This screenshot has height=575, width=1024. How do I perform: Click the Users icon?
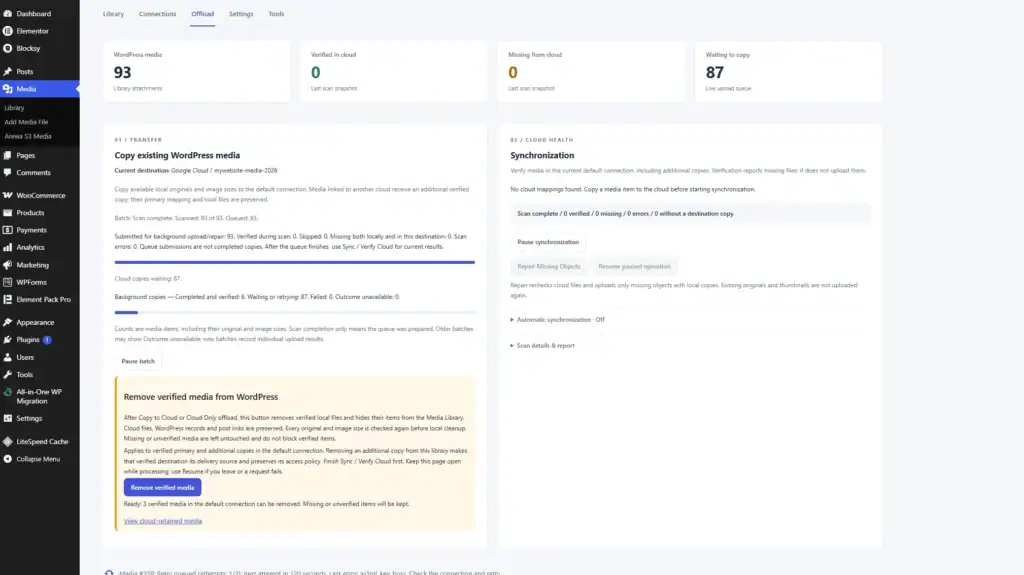point(7,357)
